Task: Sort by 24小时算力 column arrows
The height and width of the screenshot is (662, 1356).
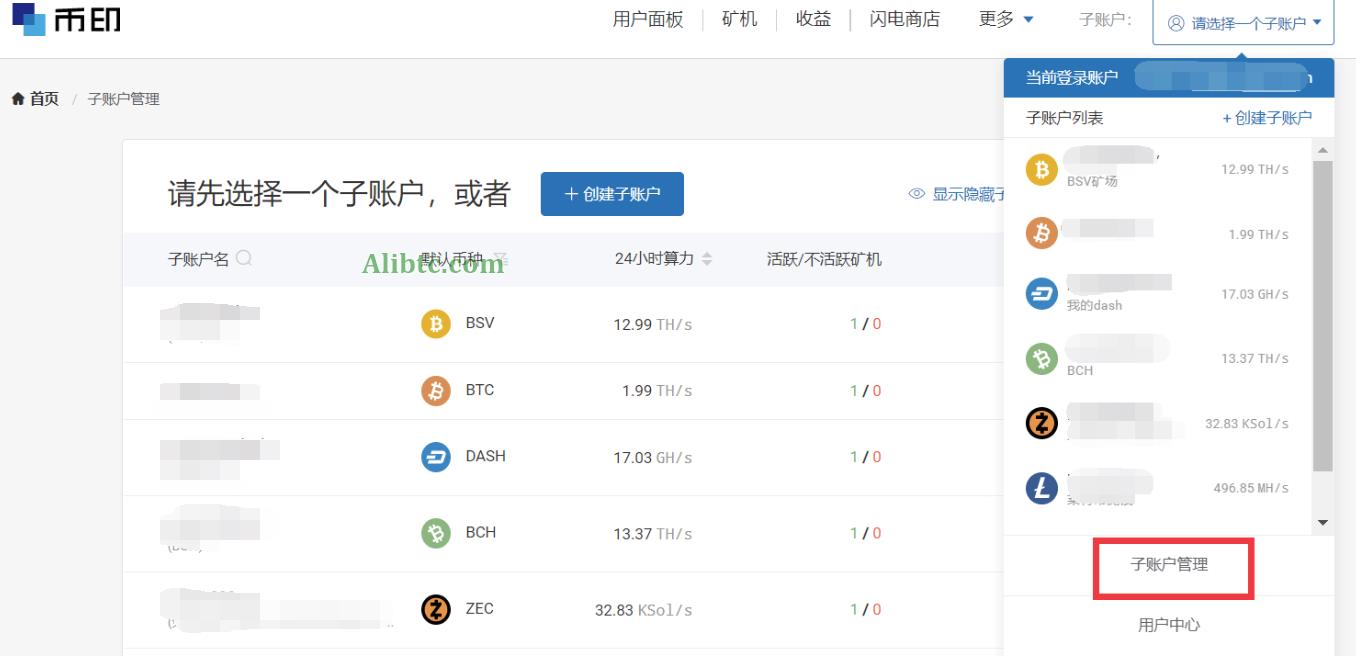Action: pyautogui.click(x=707, y=259)
